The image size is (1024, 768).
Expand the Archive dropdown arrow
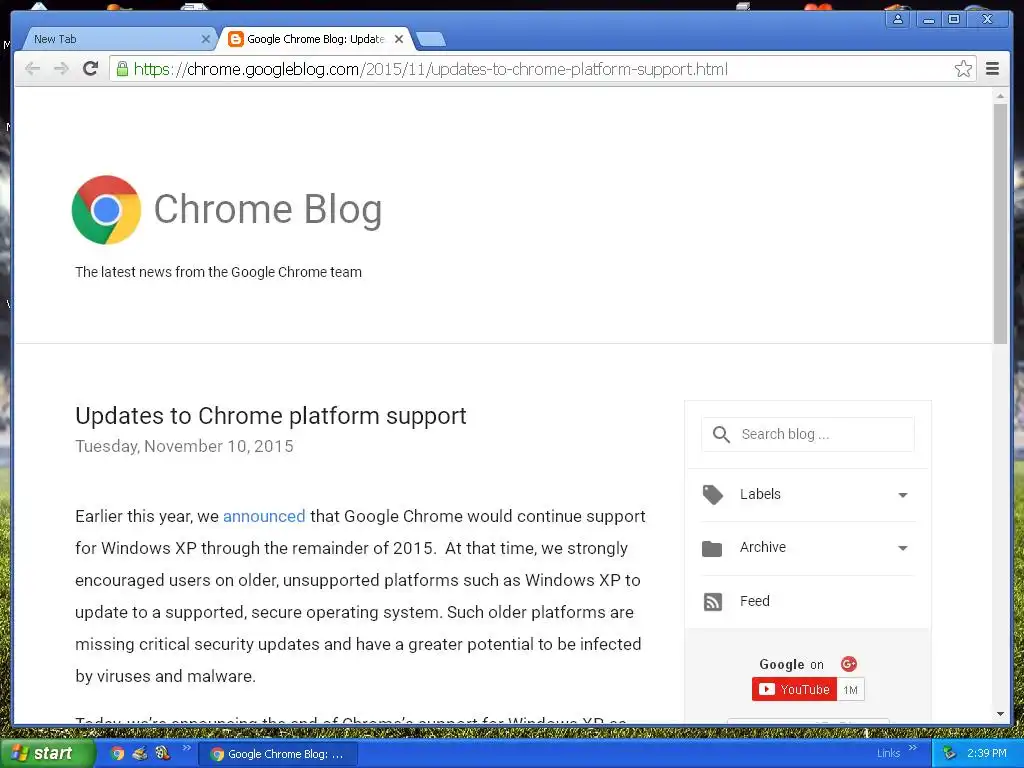903,548
